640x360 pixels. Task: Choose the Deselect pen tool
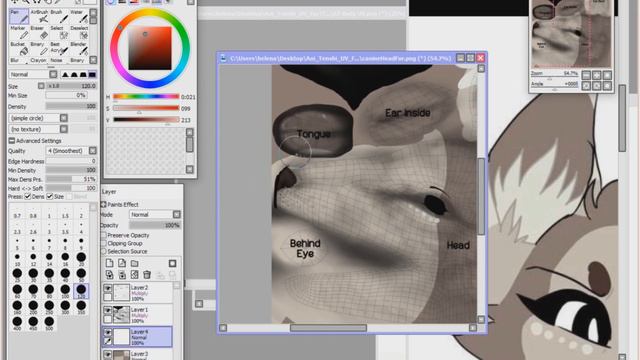point(79,33)
